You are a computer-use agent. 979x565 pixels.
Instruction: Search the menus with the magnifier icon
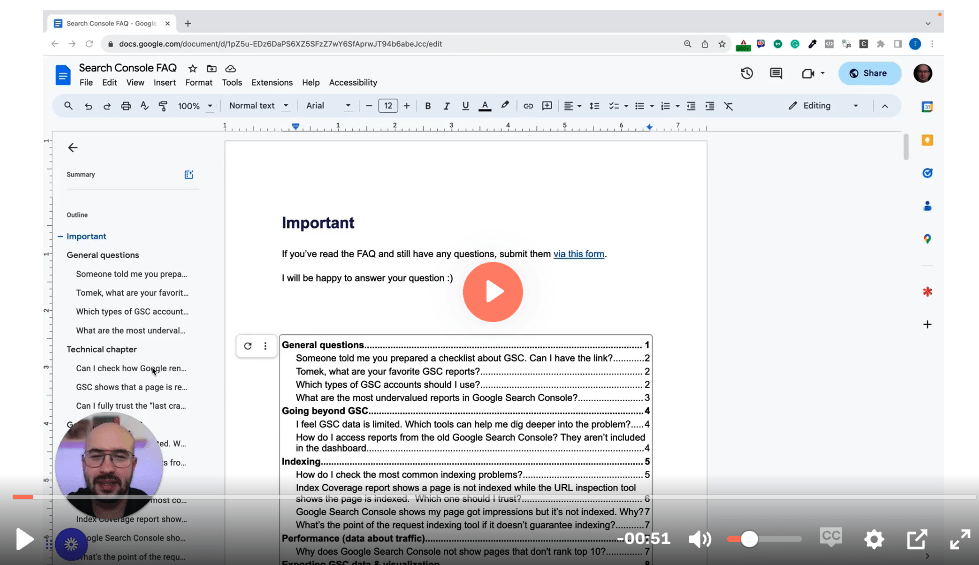68,106
